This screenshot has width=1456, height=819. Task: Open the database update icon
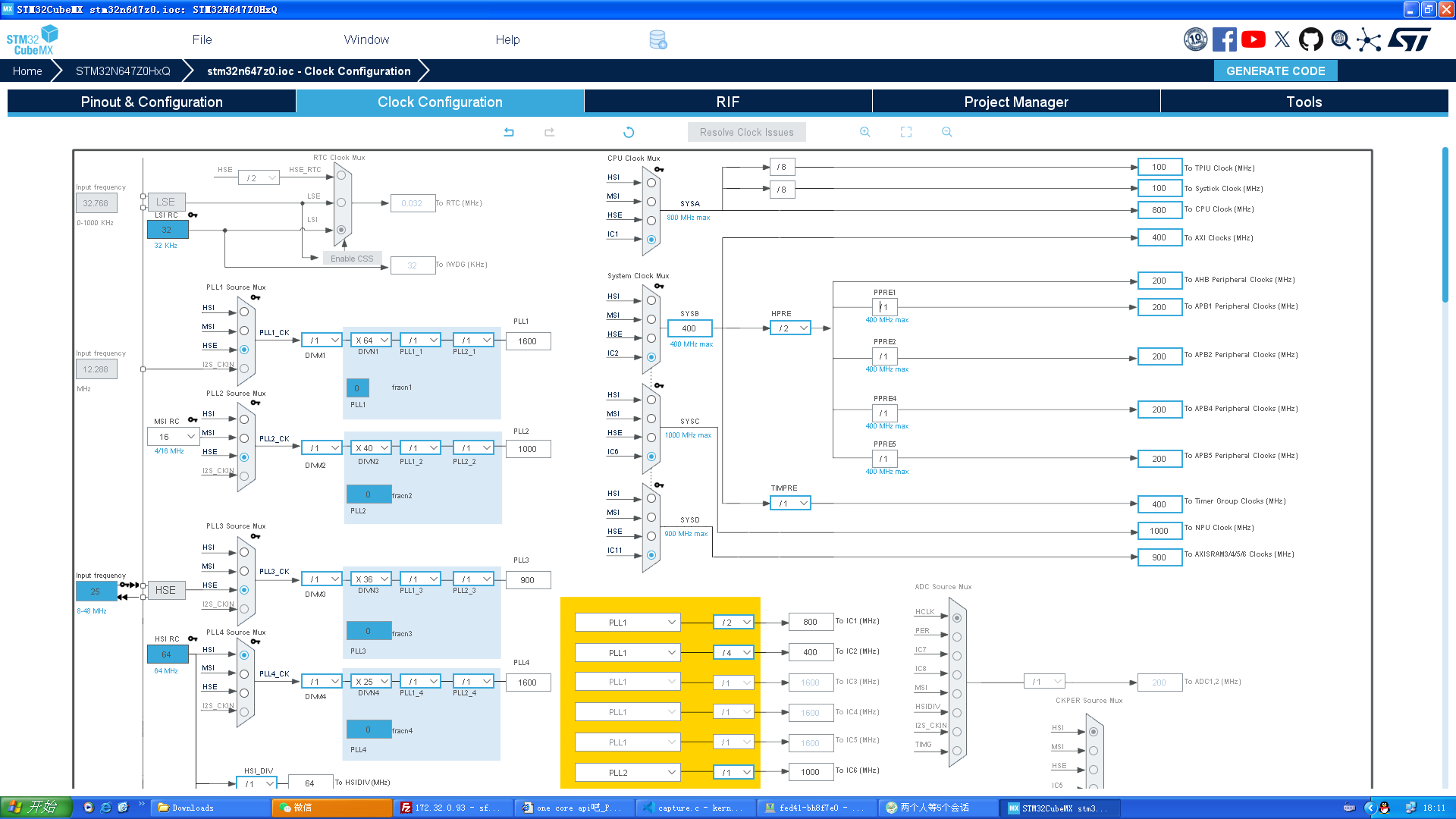(x=658, y=40)
